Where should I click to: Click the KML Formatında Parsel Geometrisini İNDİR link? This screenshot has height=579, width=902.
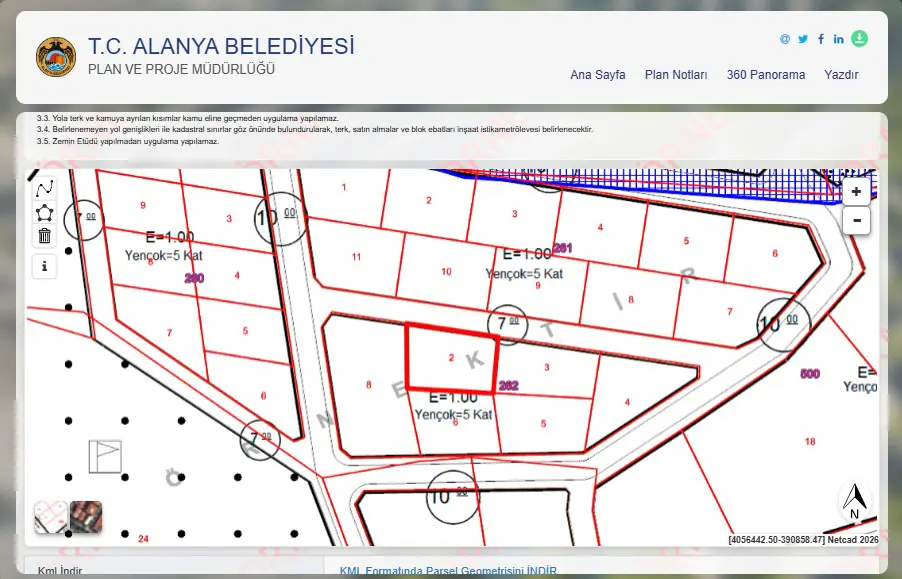tap(448, 571)
